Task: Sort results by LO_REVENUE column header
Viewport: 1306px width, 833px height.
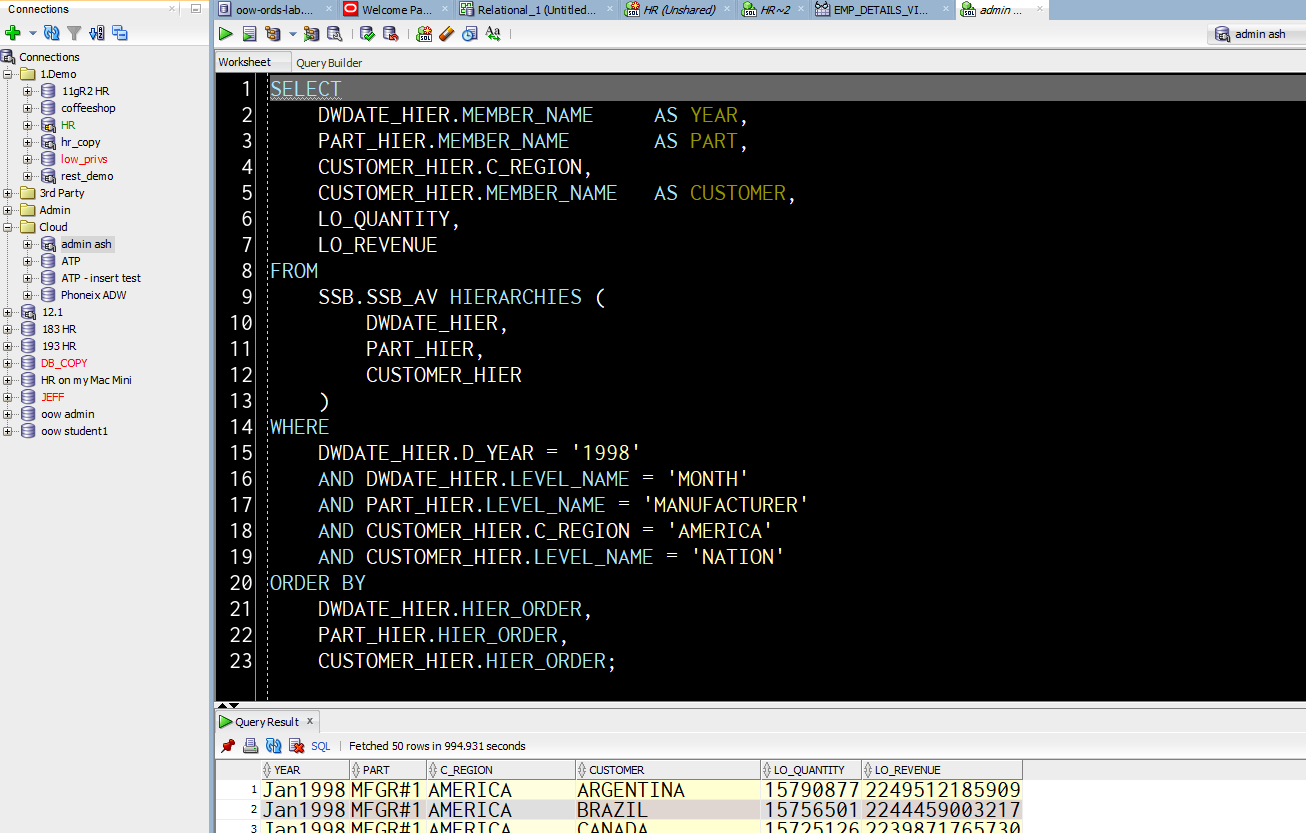Action: (942, 770)
